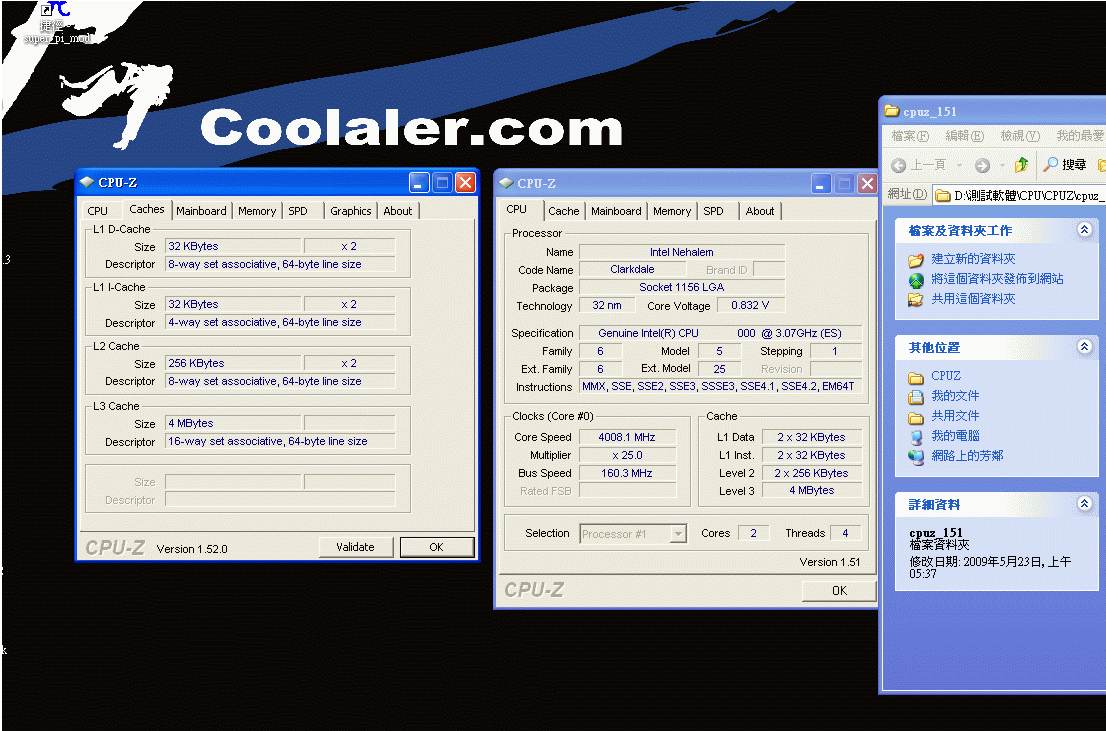Open Memory tab in CPU-Z 1.52

point(257,211)
